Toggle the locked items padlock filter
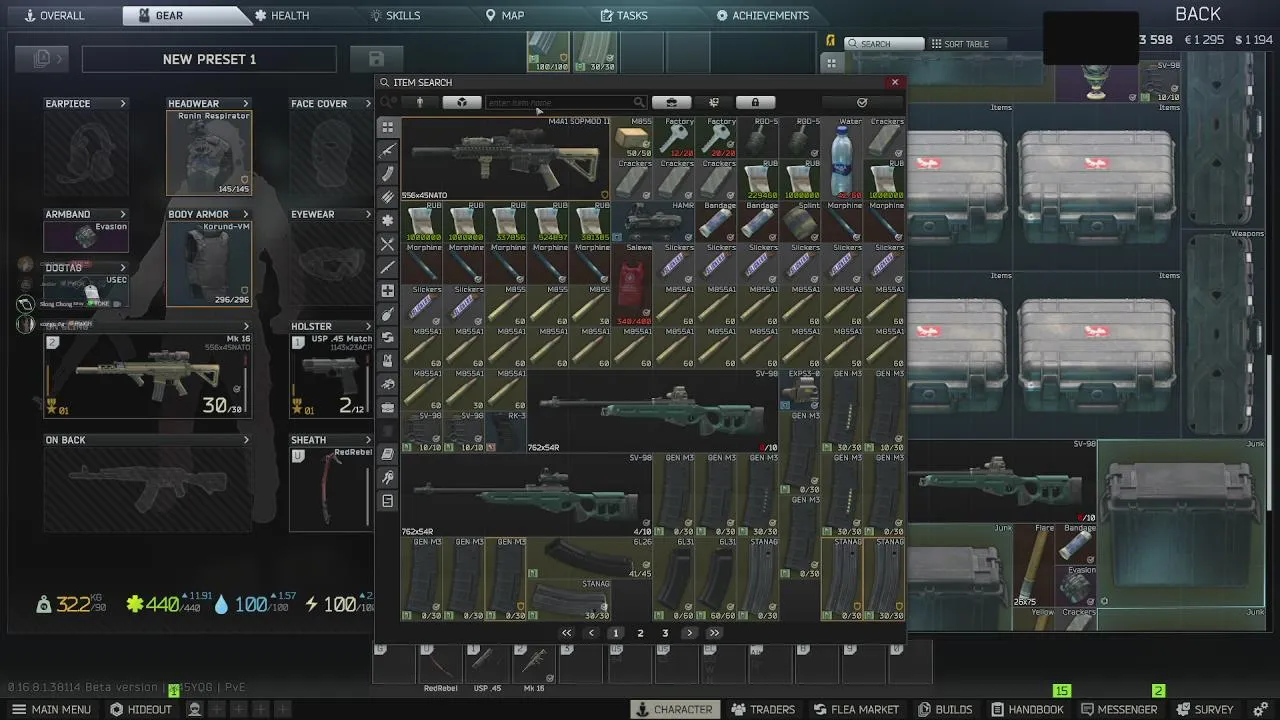1280x720 pixels. click(x=755, y=102)
